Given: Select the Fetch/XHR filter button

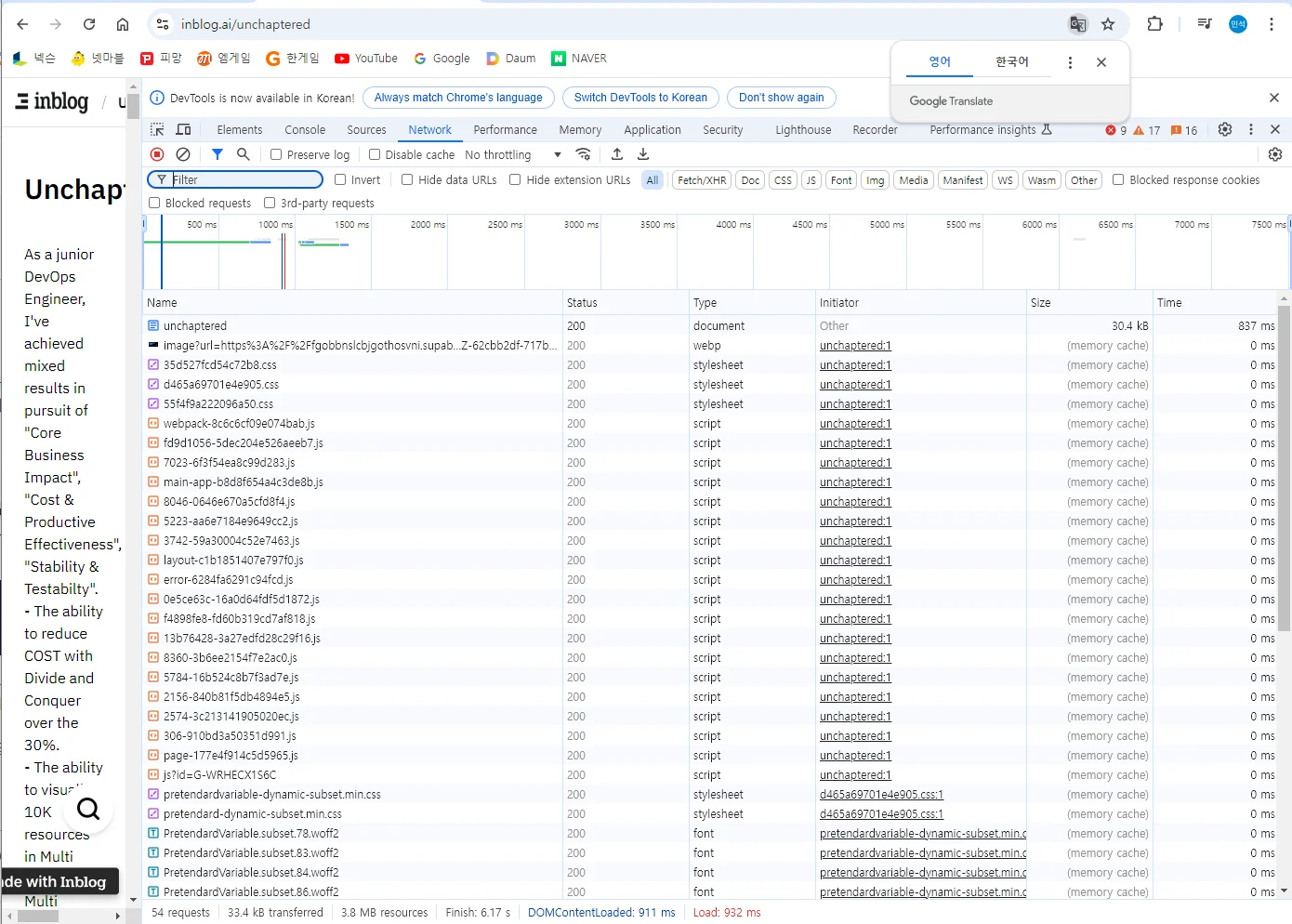Looking at the screenshot, I should (702, 180).
